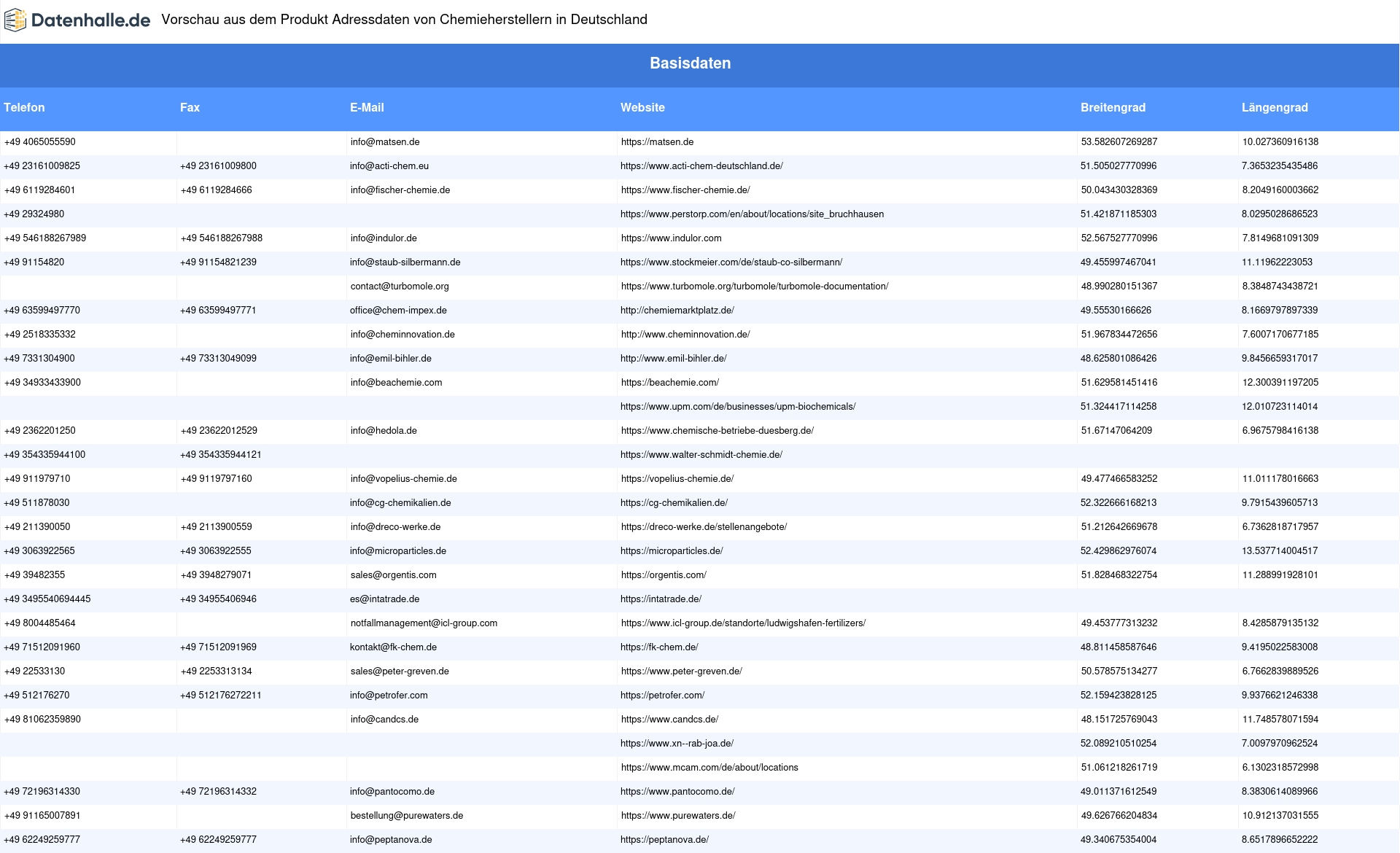Open the walter-schmidt-chemie.de link
Image resolution: width=1400 pixels, height=853 pixels.
click(701, 455)
